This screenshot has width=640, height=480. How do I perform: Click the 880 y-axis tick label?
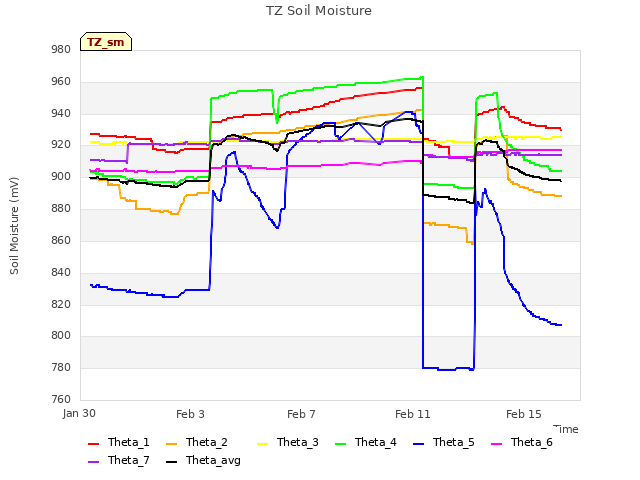(x=61, y=209)
